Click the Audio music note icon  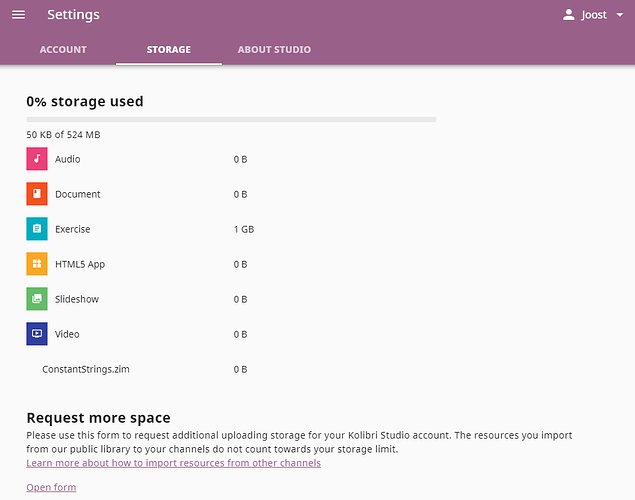pyautogui.click(x=37, y=159)
